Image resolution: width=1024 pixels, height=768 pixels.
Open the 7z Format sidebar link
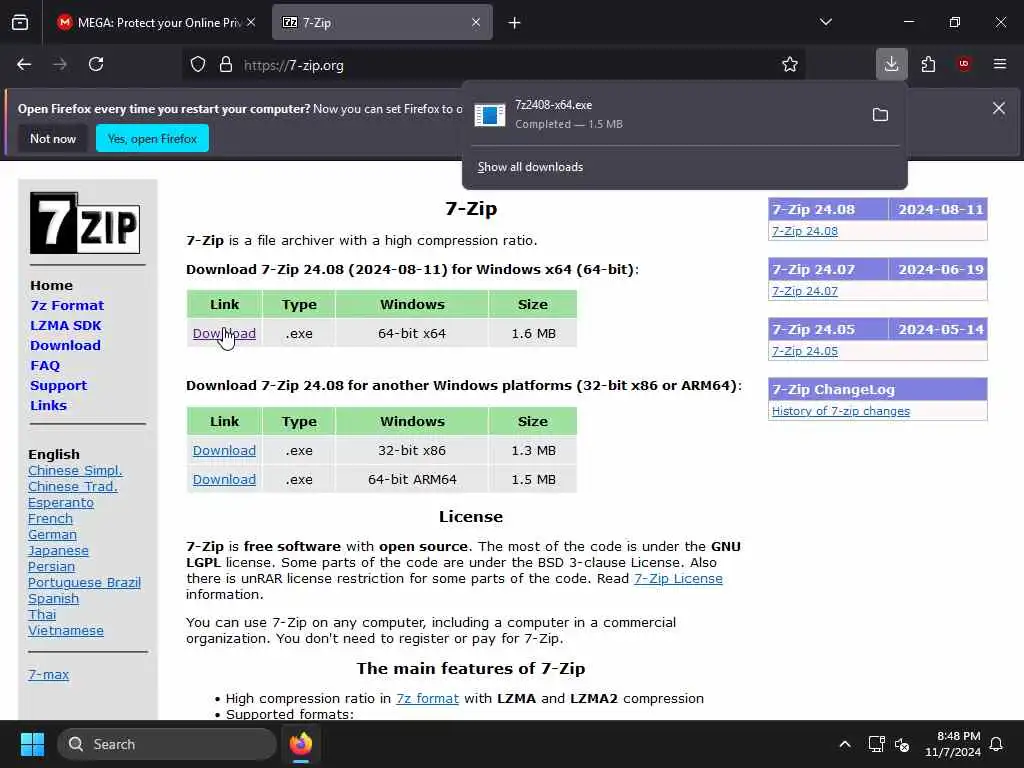click(67, 305)
